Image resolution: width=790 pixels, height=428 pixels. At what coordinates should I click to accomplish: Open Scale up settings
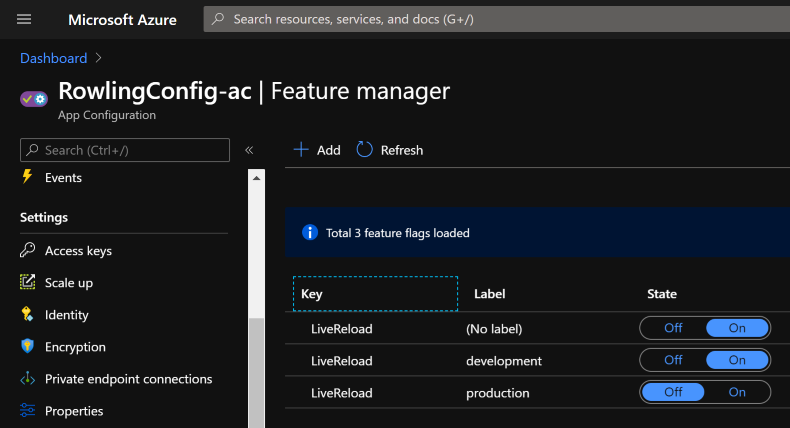point(69,283)
